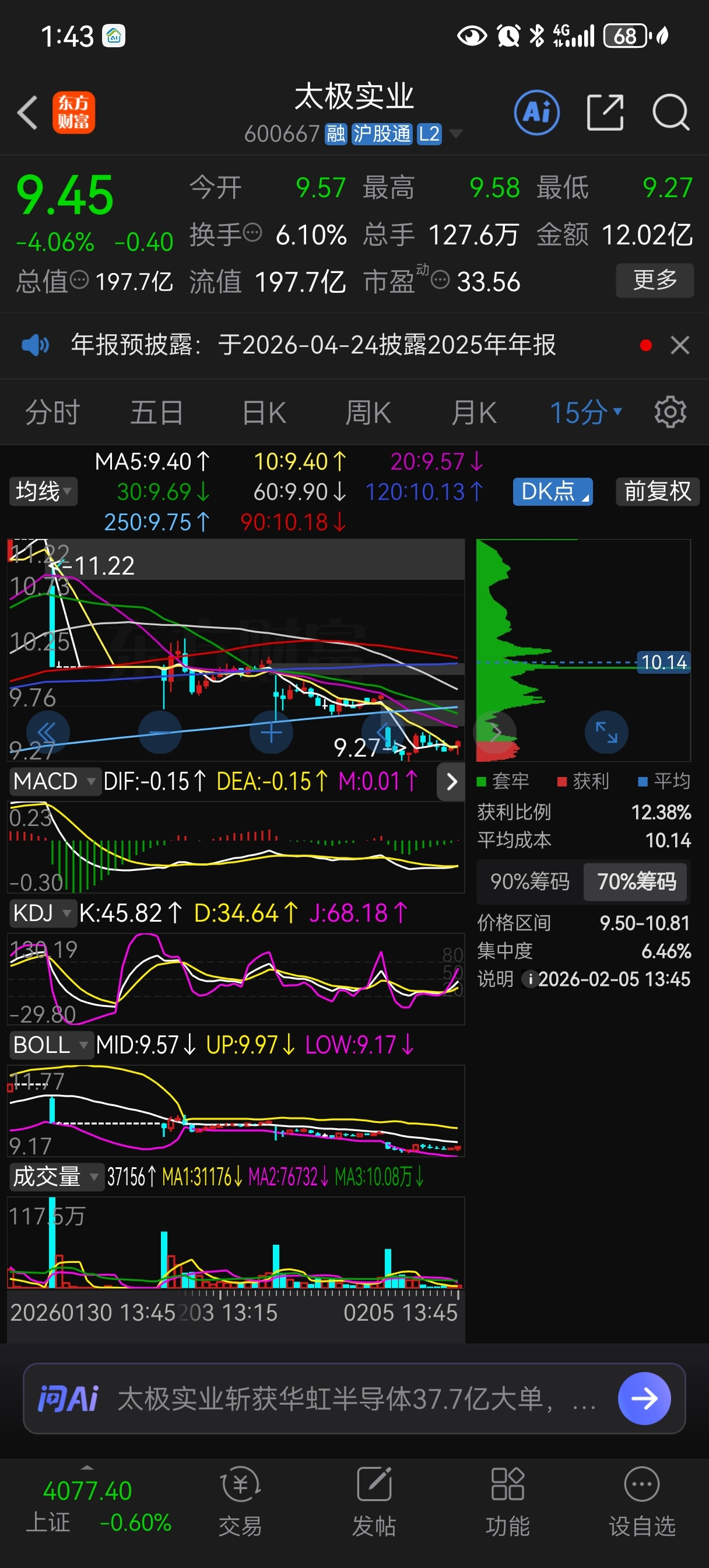Tap the 问Ai logo label

coord(68,1398)
